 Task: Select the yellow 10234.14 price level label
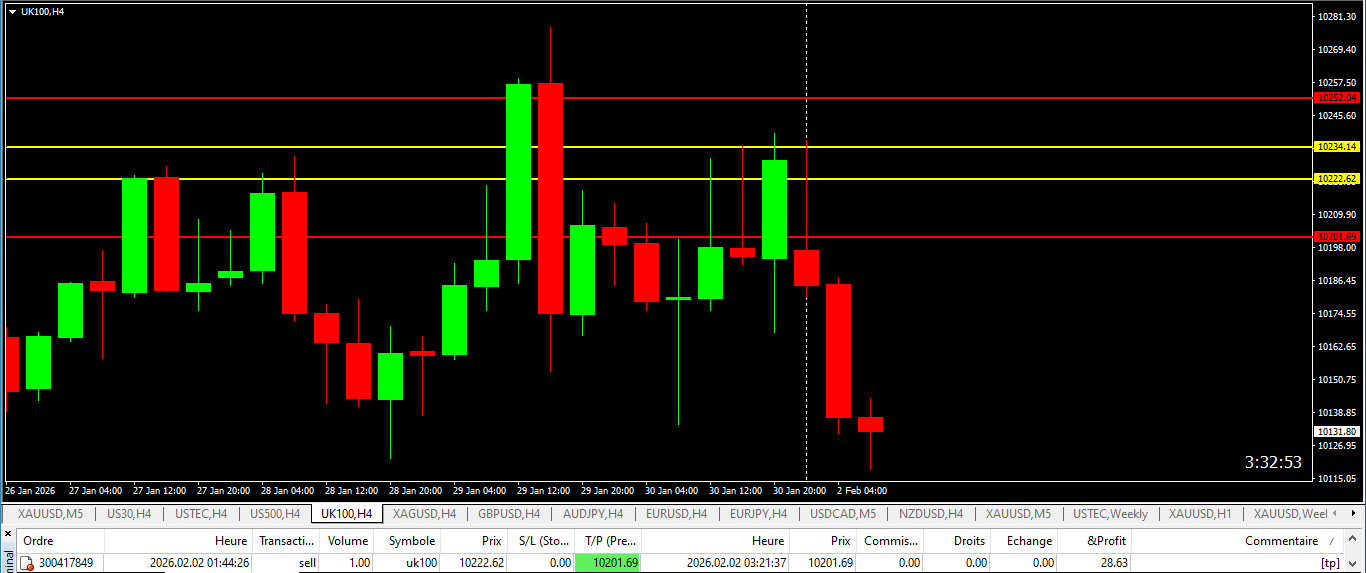pos(1337,147)
